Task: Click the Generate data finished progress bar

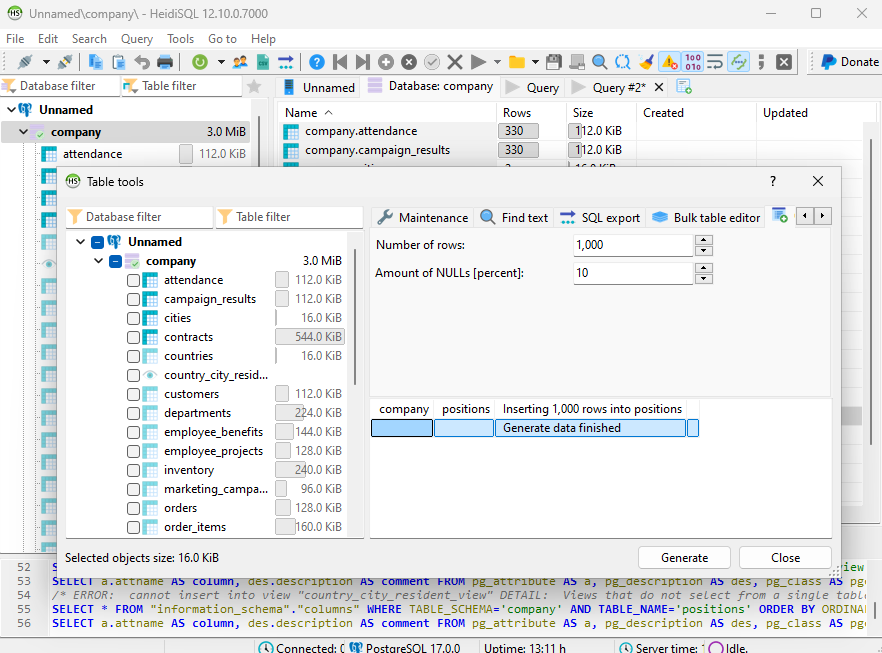Action: tap(590, 428)
